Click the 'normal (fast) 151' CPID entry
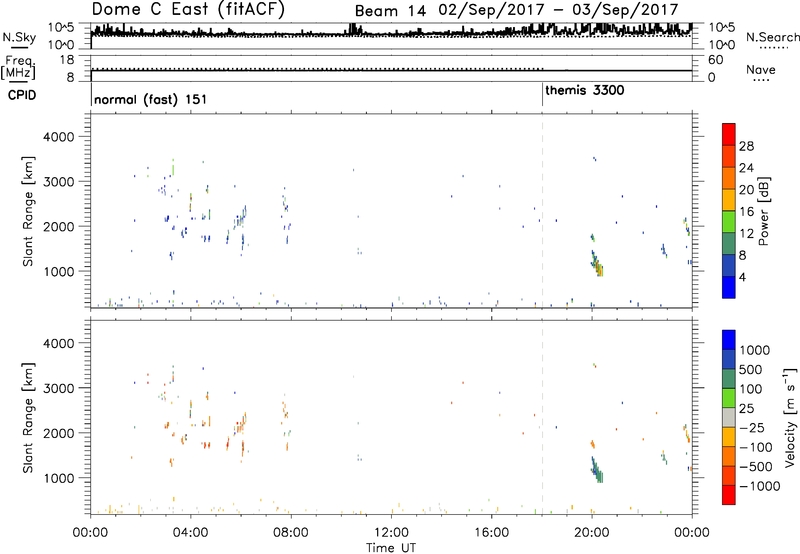This screenshot has height=554, width=800. [x=151, y=99]
